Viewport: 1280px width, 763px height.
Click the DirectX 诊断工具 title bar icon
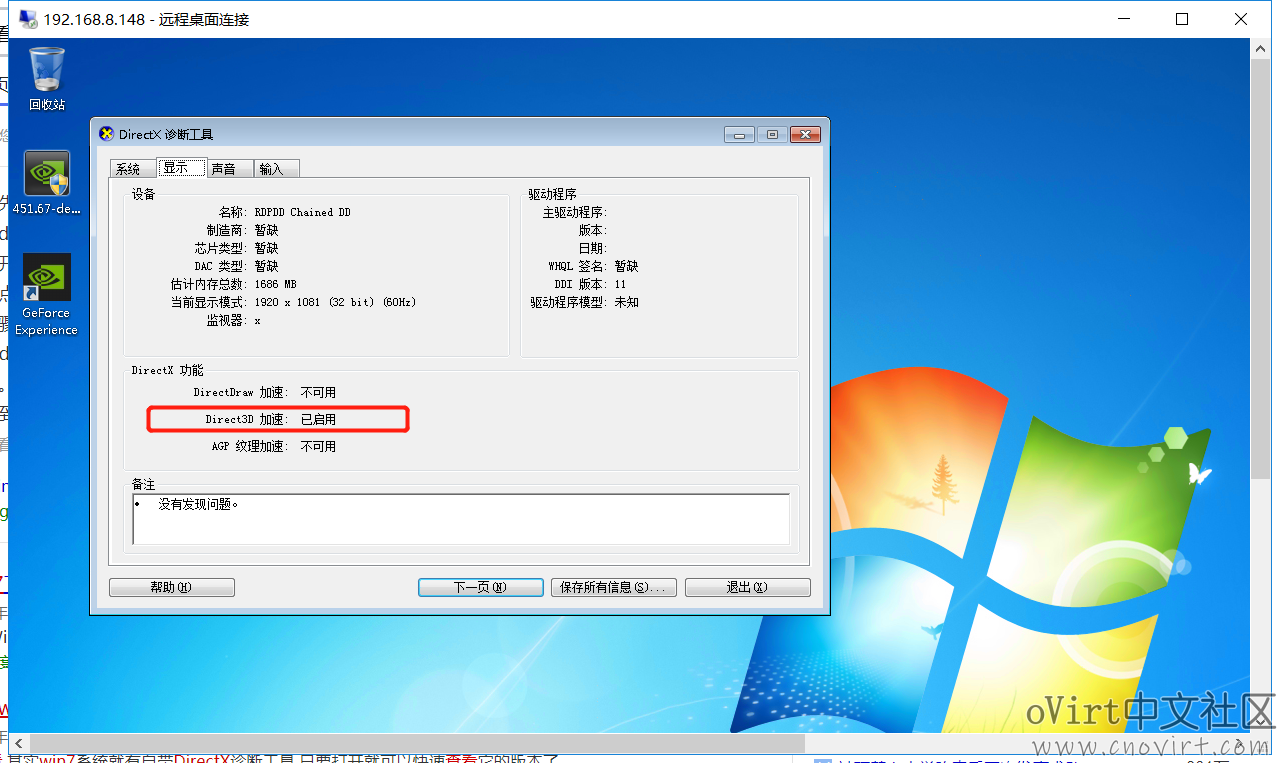point(107,134)
